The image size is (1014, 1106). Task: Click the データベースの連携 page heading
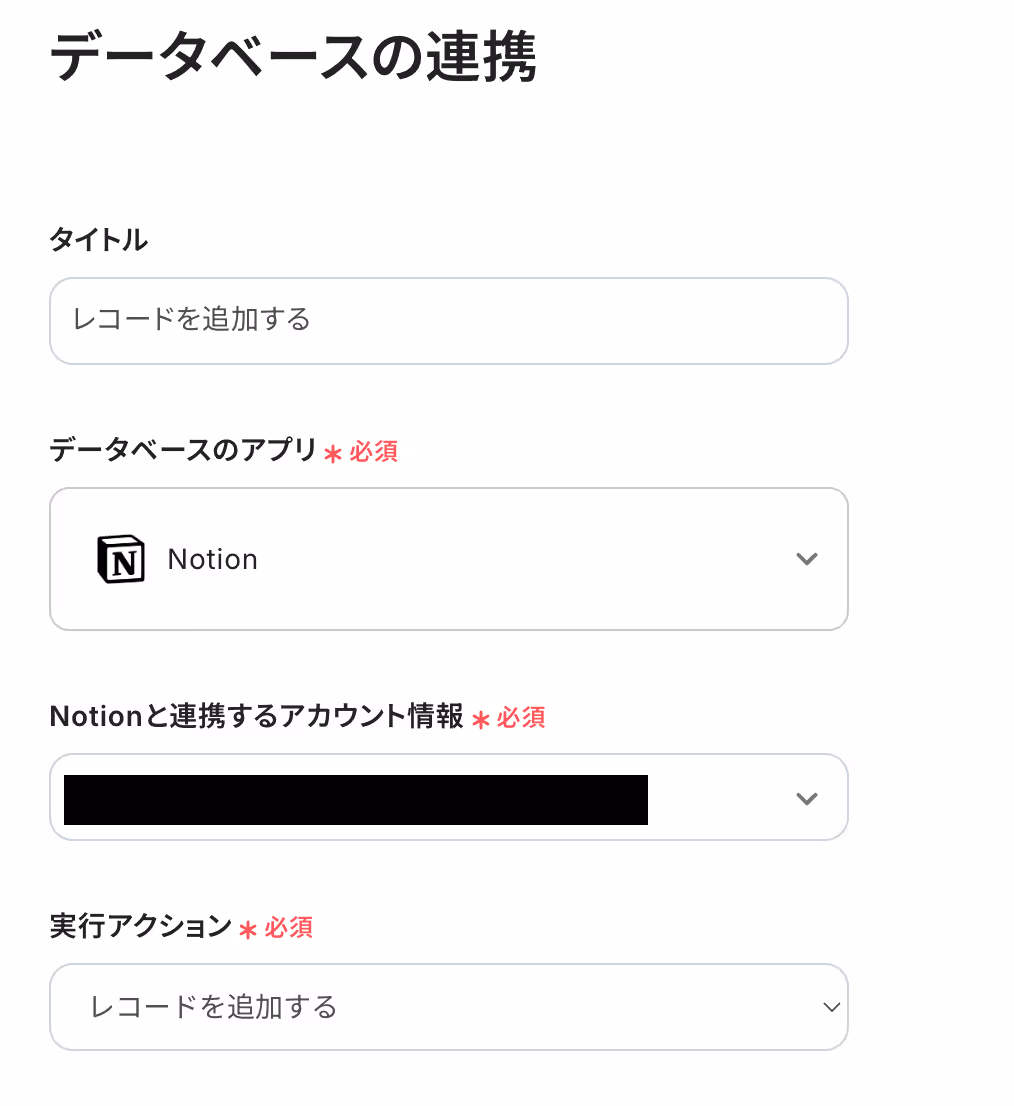click(x=292, y=59)
